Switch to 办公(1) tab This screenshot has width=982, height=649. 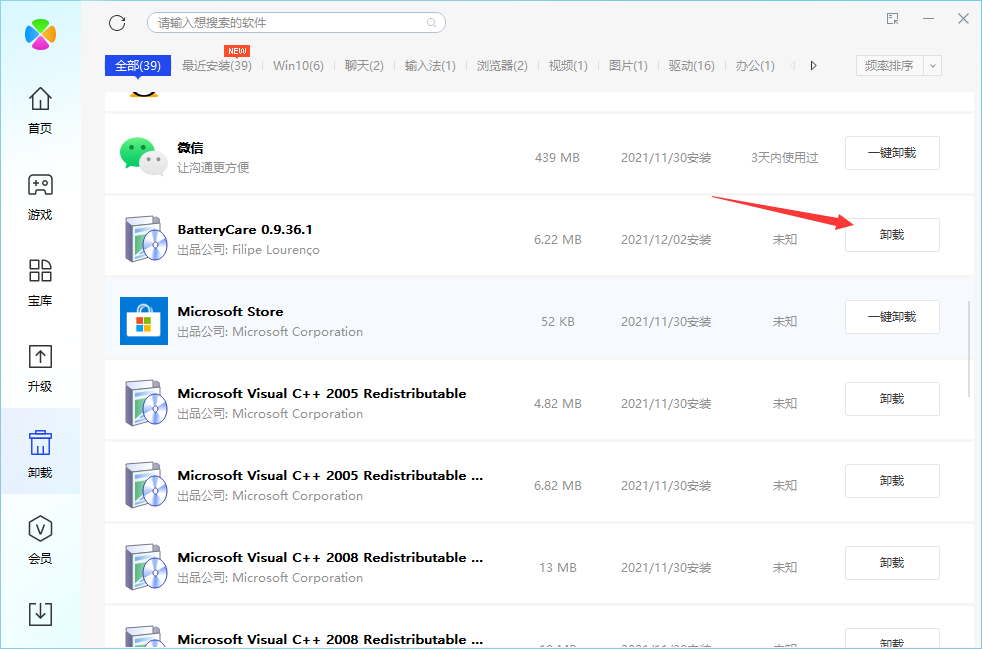[x=755, y=66]
